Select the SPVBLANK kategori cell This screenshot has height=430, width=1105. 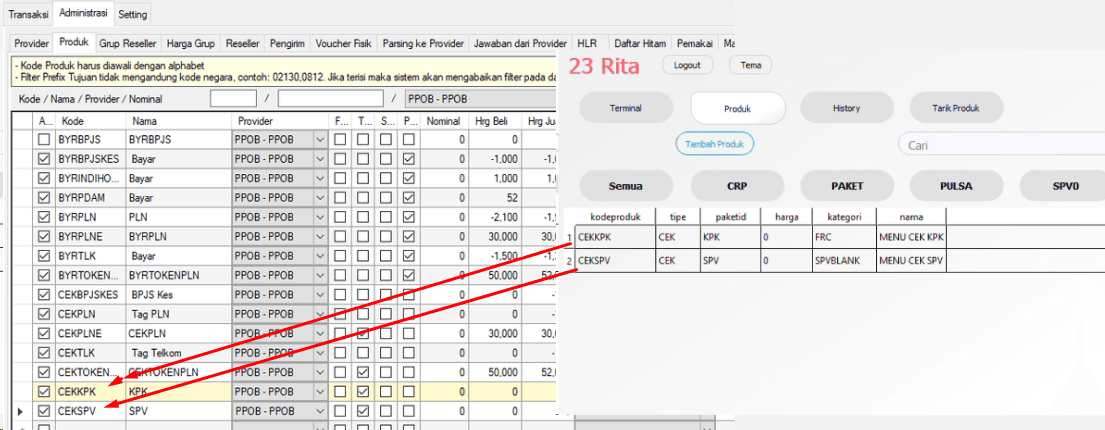point(844,261)
